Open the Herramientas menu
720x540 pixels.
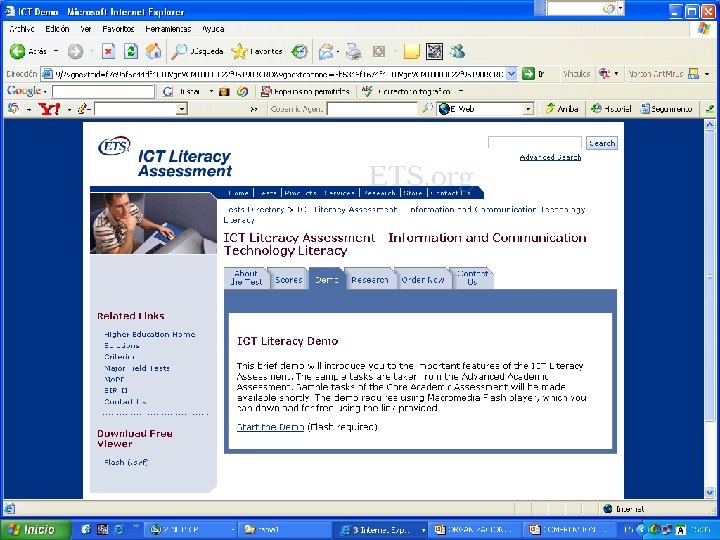[168, 29]
